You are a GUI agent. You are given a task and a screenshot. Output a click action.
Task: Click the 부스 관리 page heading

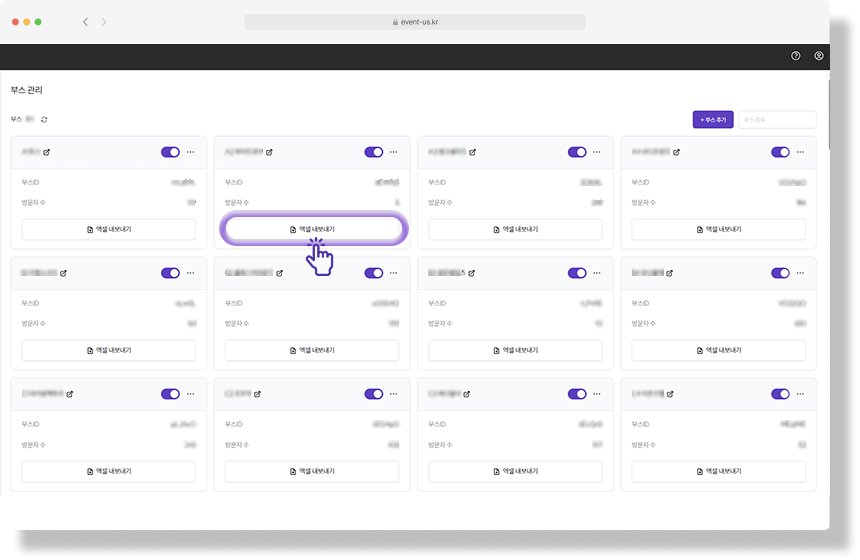point(26,90)
